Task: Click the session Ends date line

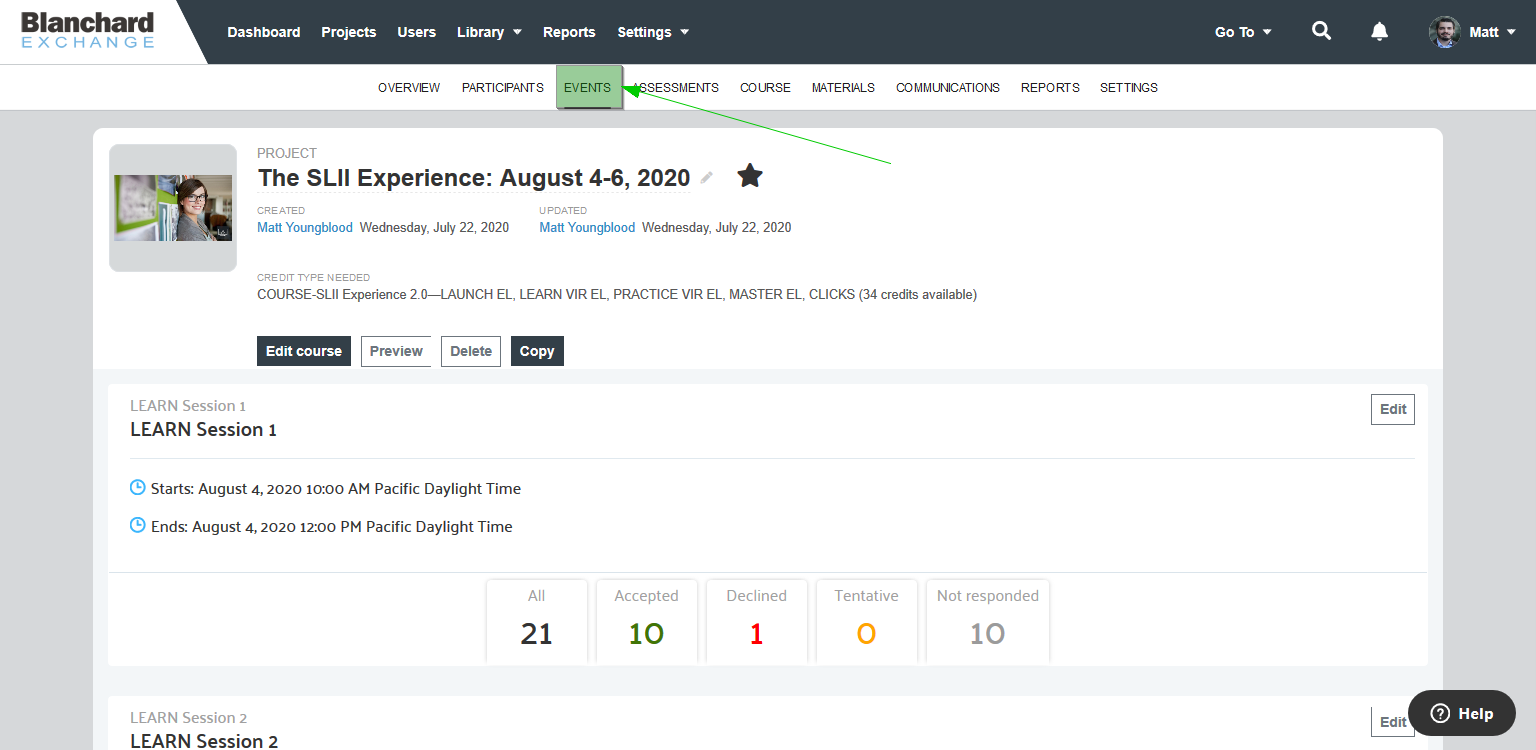Action: point(332,527)
